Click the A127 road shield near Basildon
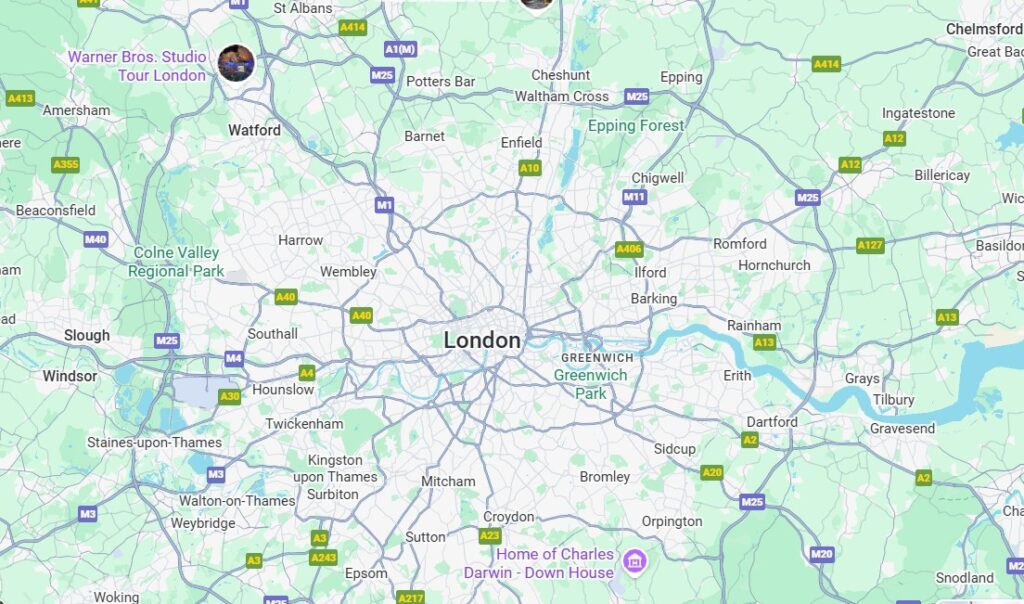The height and width of the screenshot is (604, 1024). 870,246
